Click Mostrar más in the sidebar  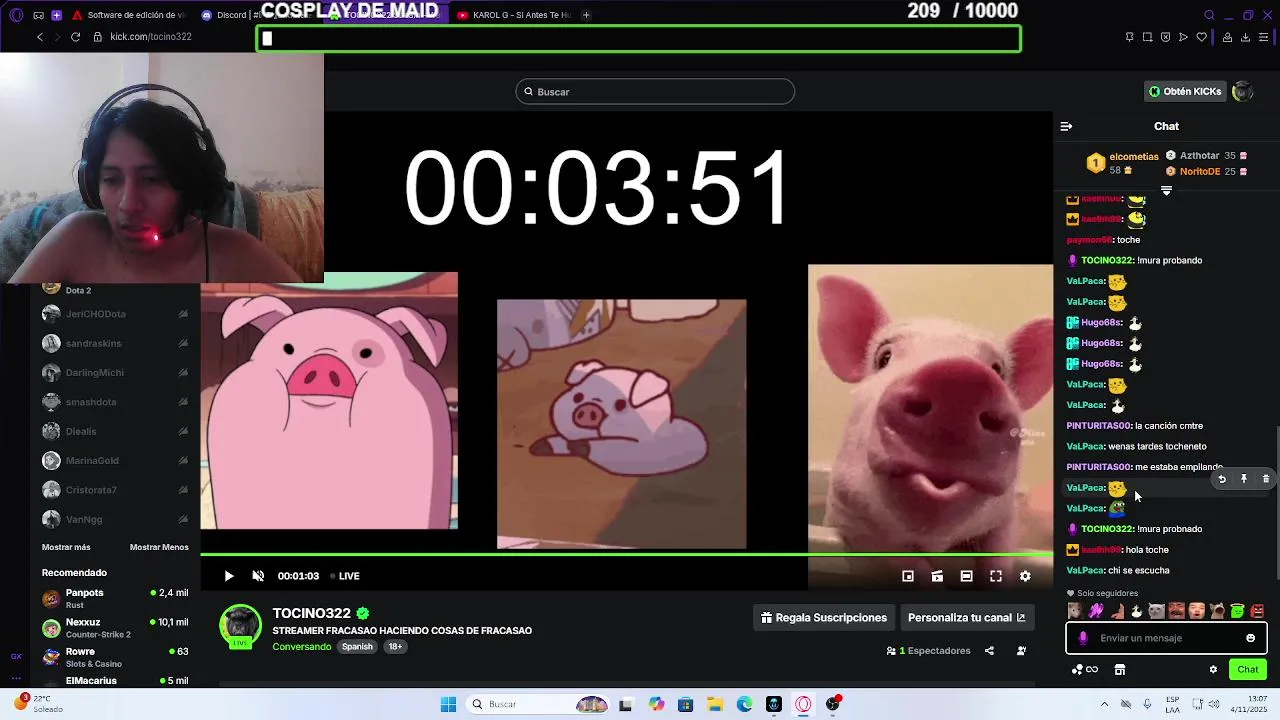(x=66, y=547)
